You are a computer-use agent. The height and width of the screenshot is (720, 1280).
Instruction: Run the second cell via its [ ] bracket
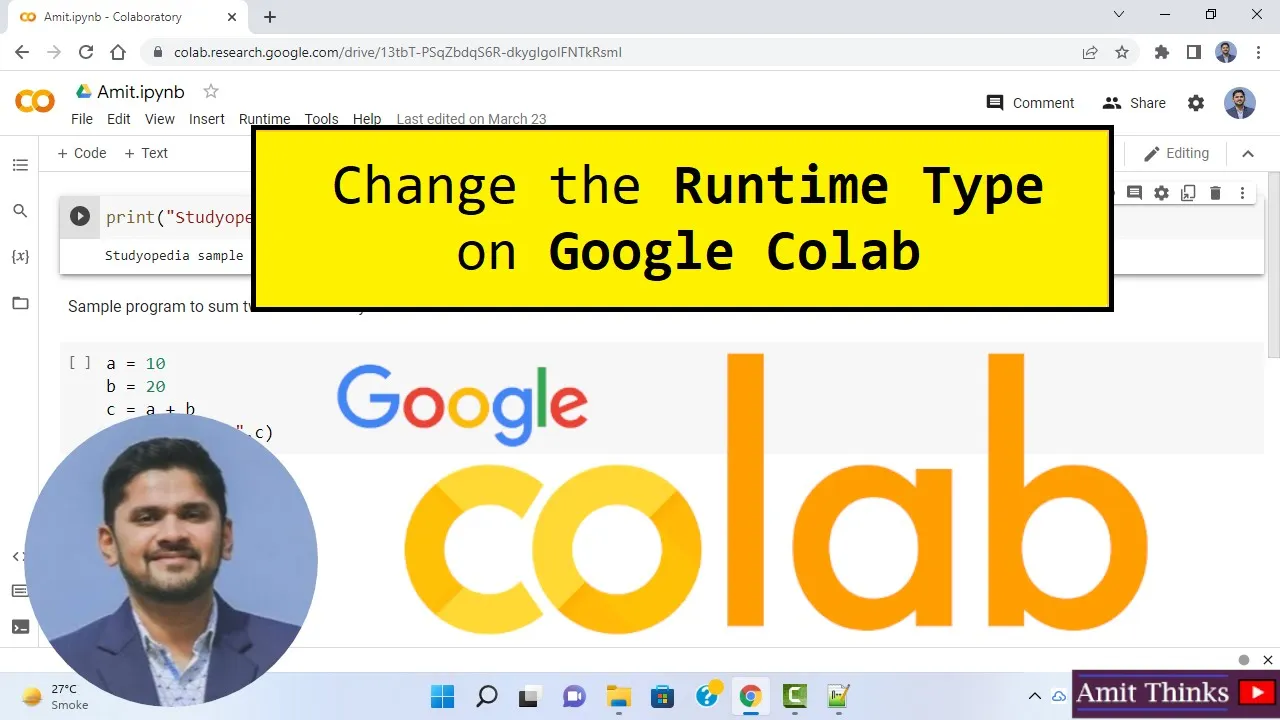pyautogui.click(x=80, y=363)
